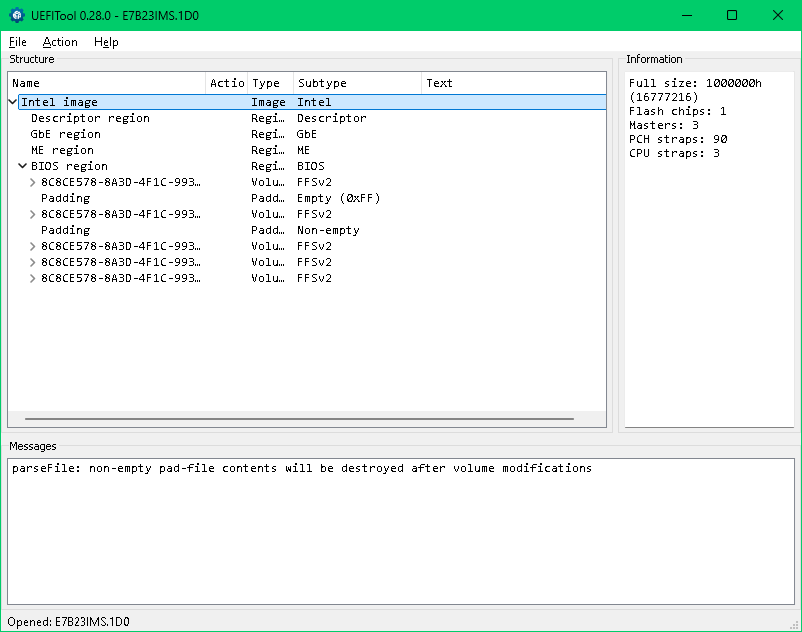Screen dimensions: 802x632
Task: Click the 'Flash chips: 1' info text
Action: tap(677, 111)
